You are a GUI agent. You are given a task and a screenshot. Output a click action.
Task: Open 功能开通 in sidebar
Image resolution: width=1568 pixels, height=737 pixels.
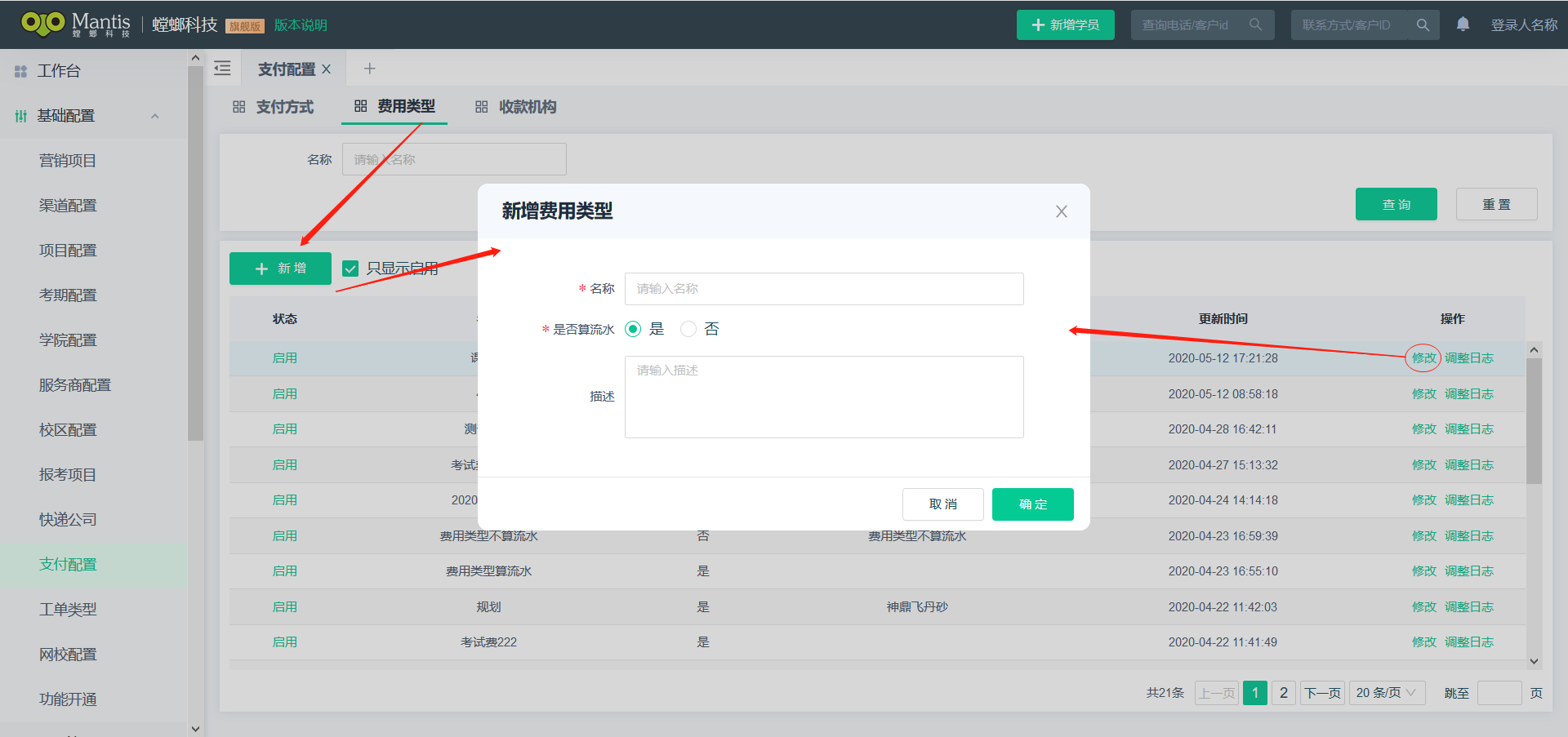(68, 699)
